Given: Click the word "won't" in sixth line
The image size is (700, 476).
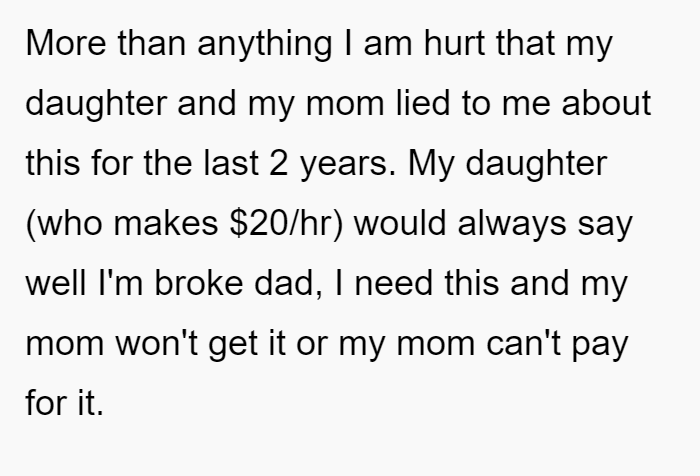Looking at the screenshot, I should click(x=157, y=342).
